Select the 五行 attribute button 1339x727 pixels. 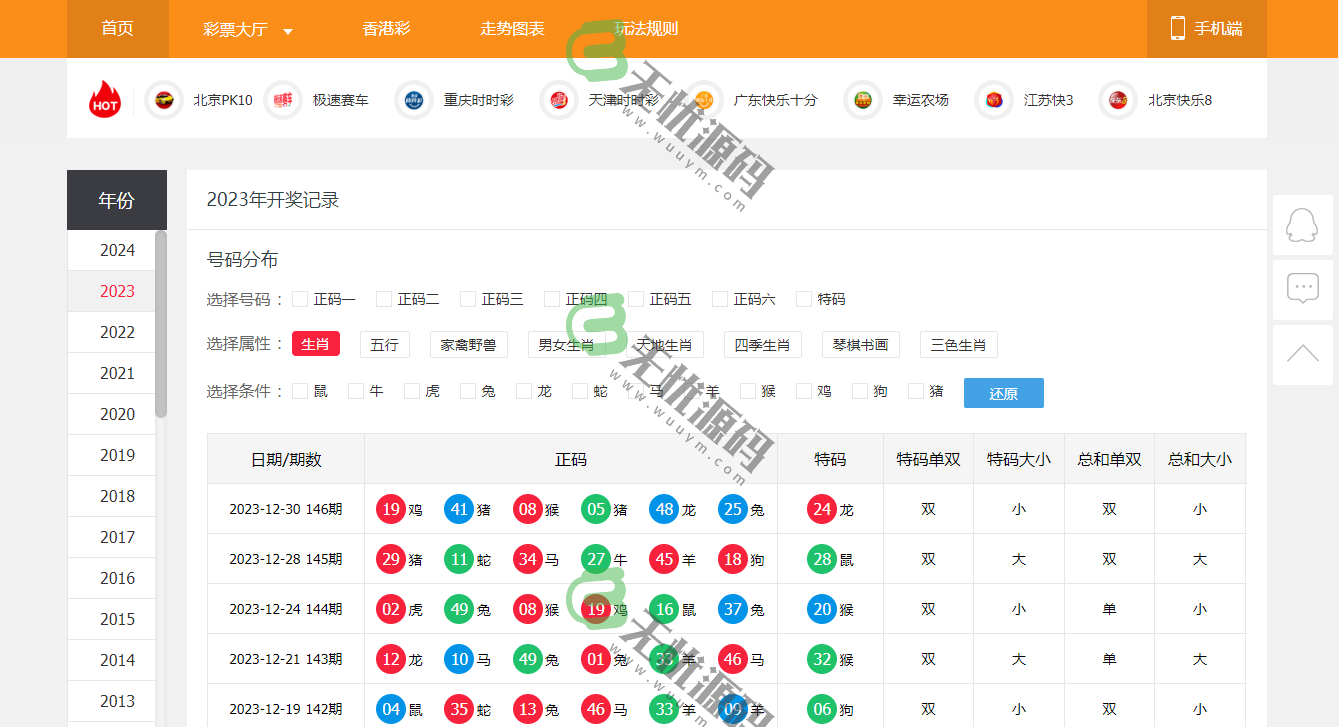pyautogui.click(x=385, y=344)
